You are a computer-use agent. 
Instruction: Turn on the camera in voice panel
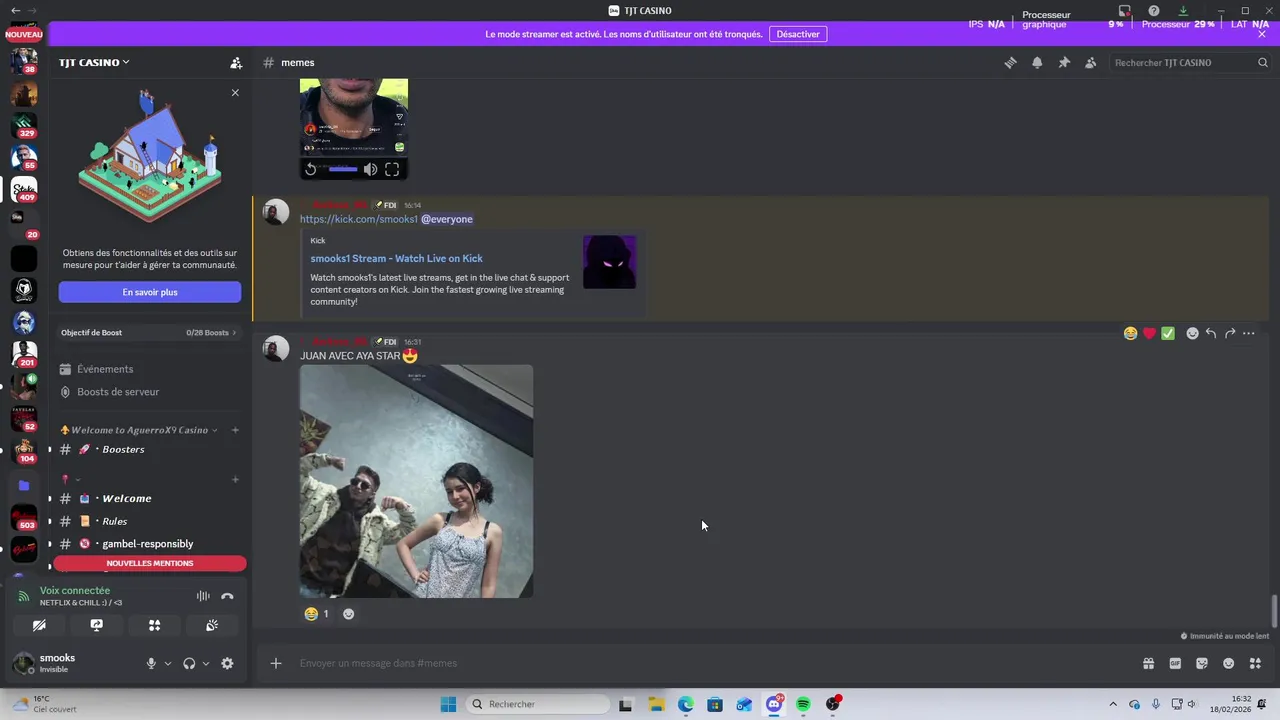pos(39,625)
